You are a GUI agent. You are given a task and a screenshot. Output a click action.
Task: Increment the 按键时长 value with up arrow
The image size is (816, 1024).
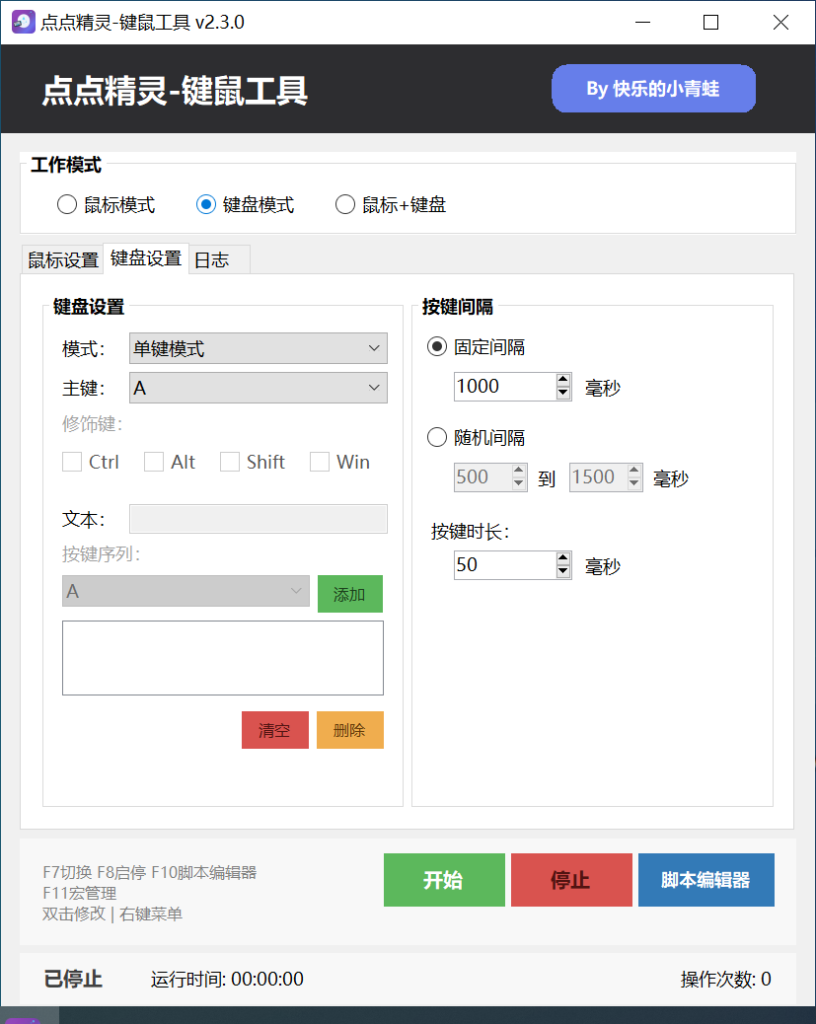(562, 559)
